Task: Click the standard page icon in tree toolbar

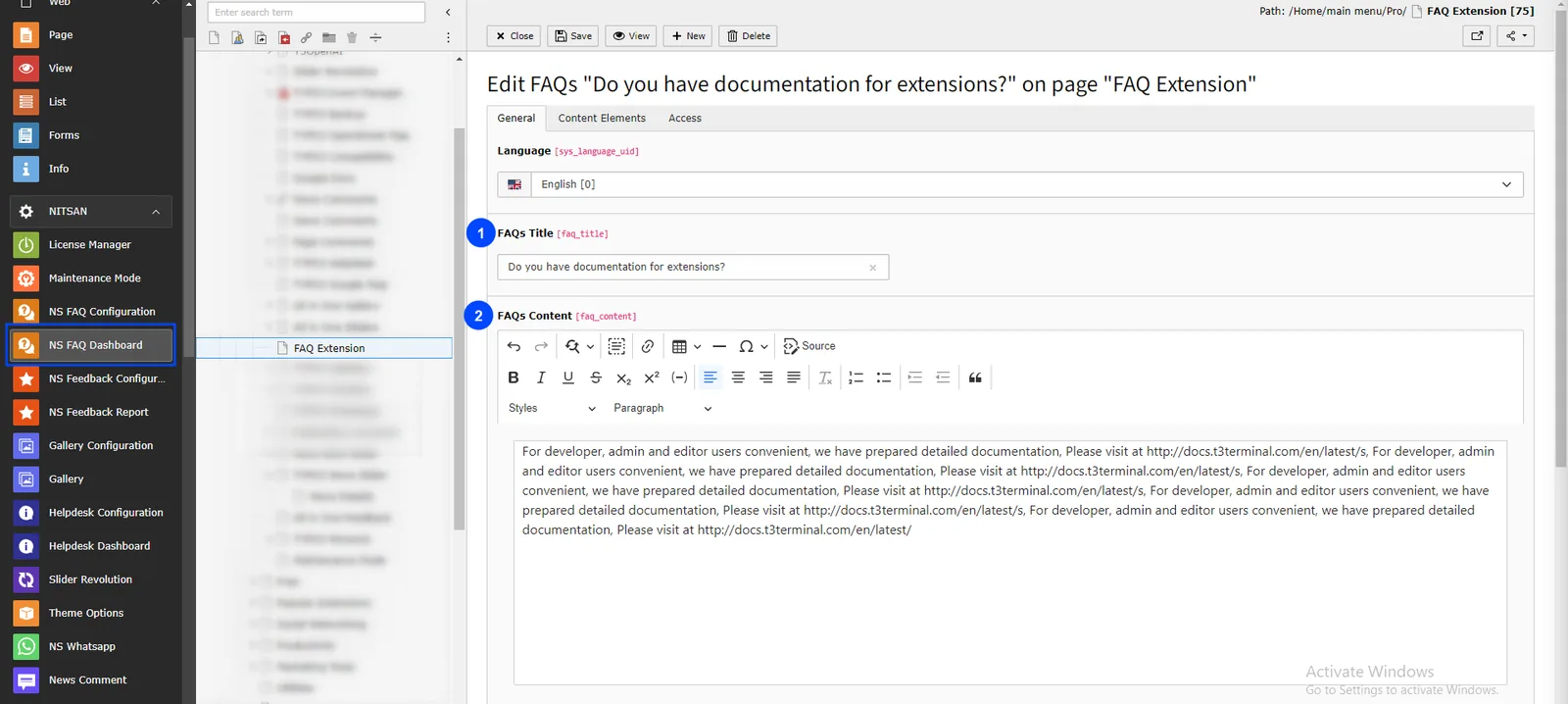Action: click(x=214, y=38)
